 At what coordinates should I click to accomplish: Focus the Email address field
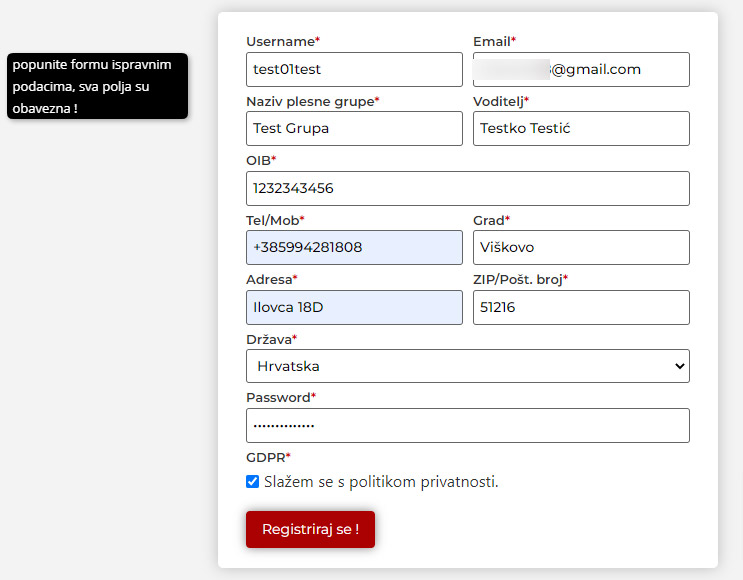pyautogui.click(x=581, y=70)
